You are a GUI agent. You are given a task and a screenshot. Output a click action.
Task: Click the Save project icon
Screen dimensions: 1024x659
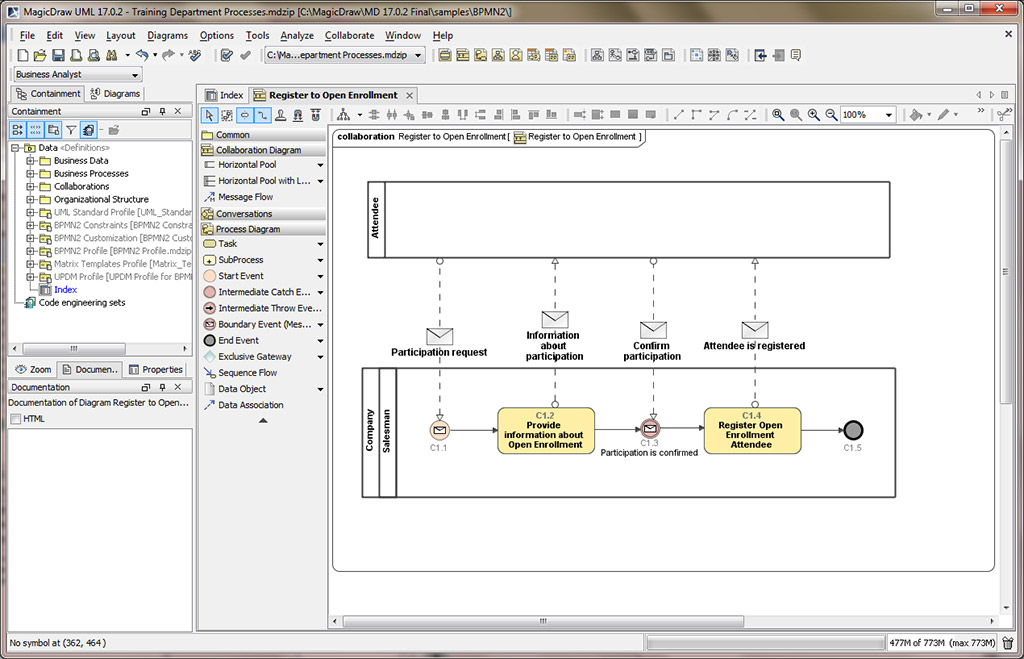point(57,55)
